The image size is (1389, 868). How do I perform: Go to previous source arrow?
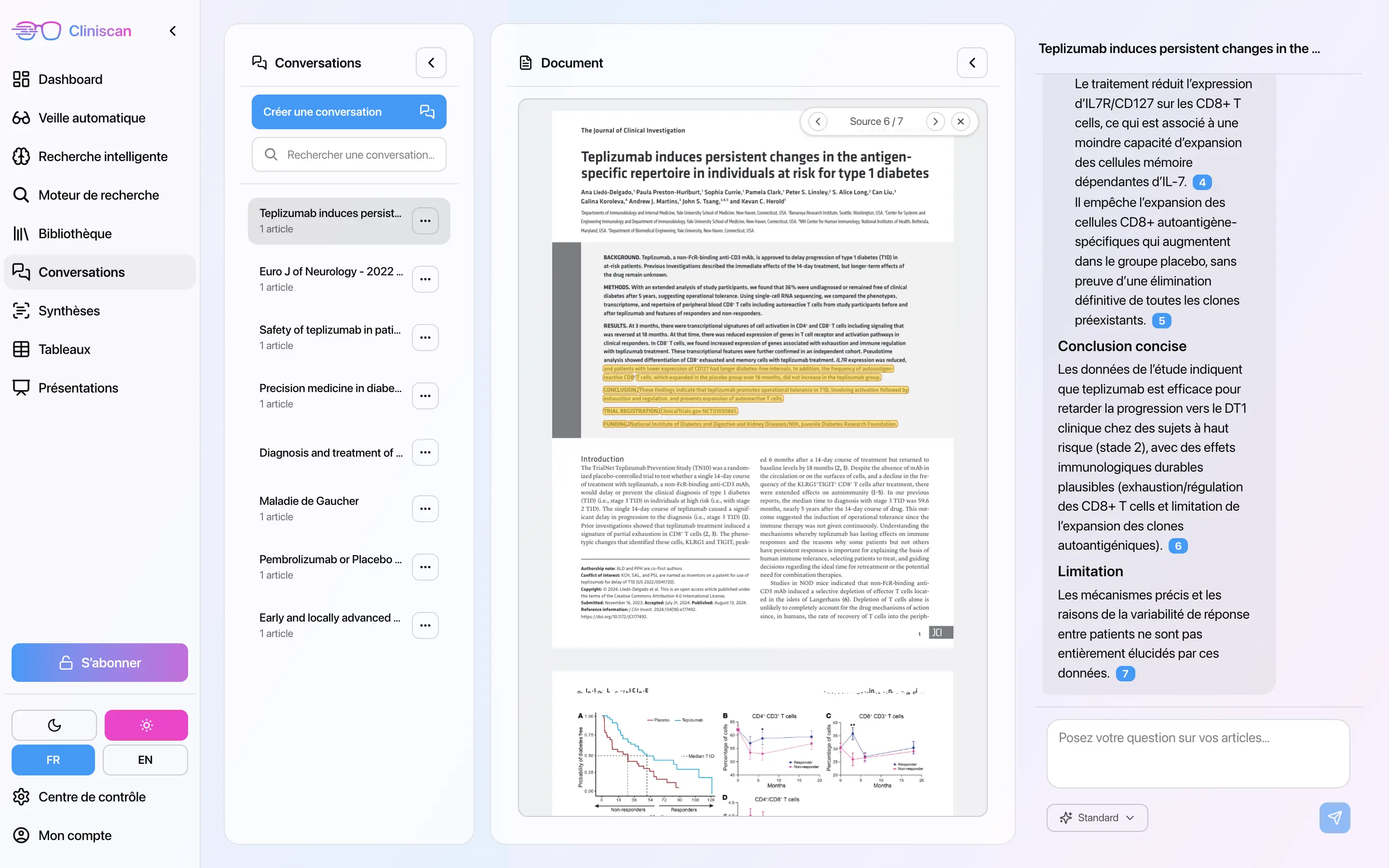coord(818,121)
